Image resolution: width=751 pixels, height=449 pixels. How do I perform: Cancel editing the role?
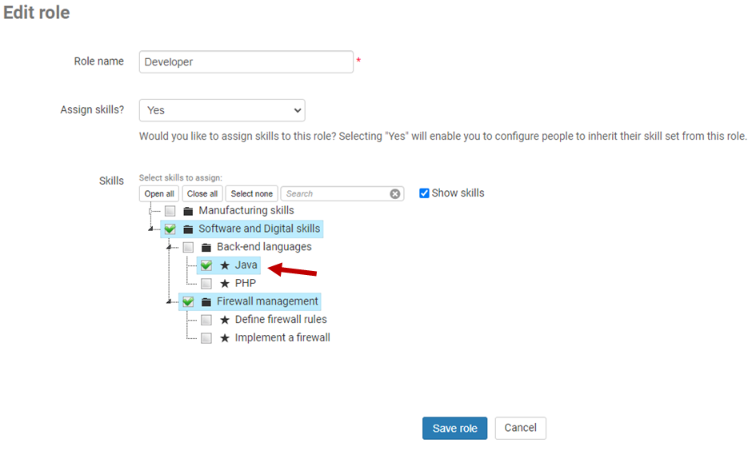tap(520, 428)
